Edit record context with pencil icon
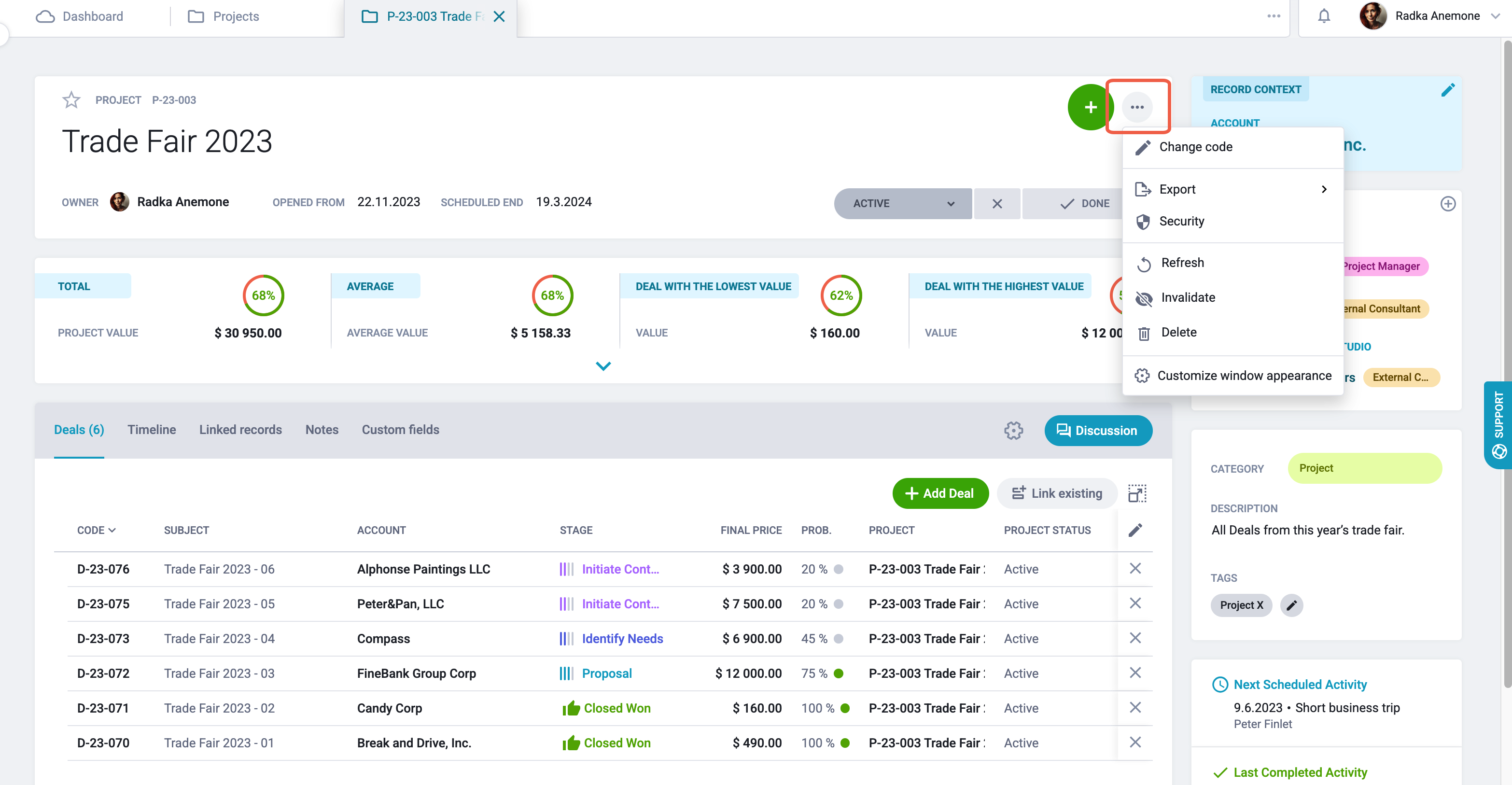 tap(1447, 90)
